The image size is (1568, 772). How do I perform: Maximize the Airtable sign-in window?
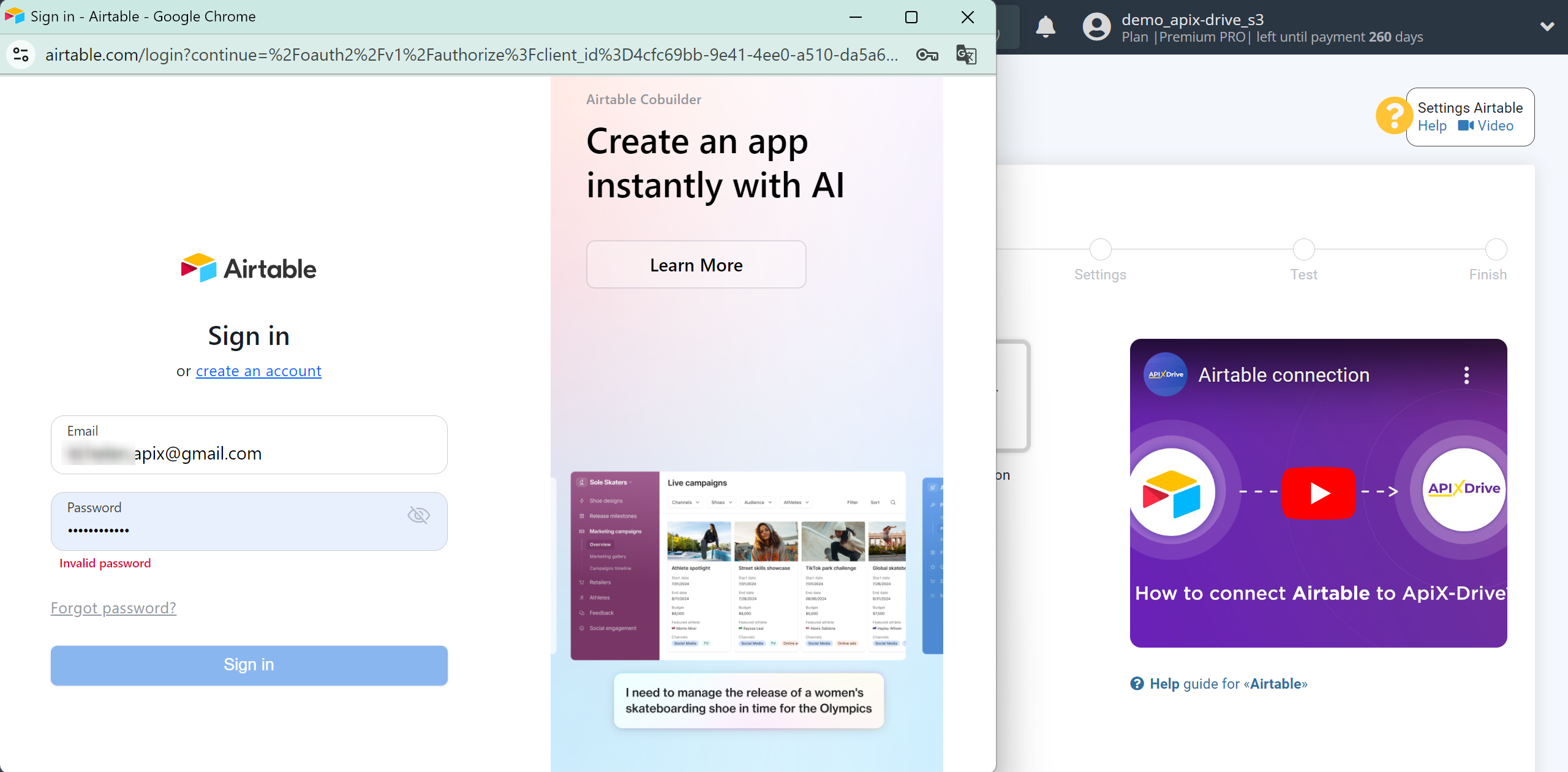(911, 17)
